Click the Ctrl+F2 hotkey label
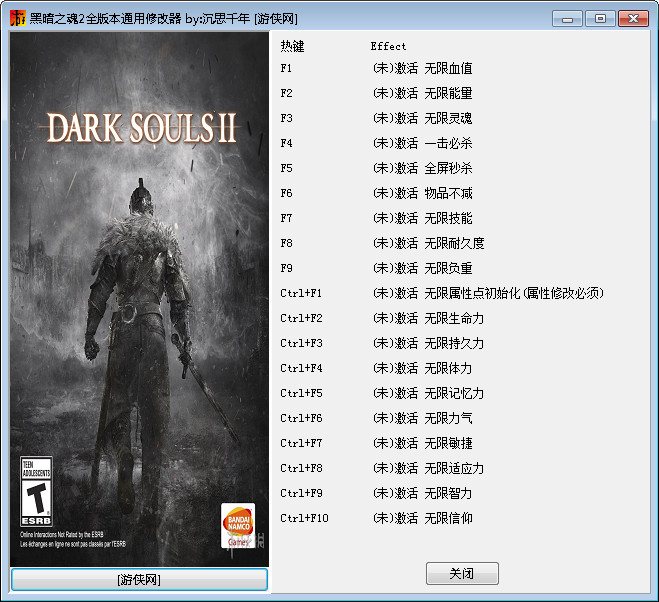The height and width of the screenshot is (602, 659). click(x=301, y=318)
